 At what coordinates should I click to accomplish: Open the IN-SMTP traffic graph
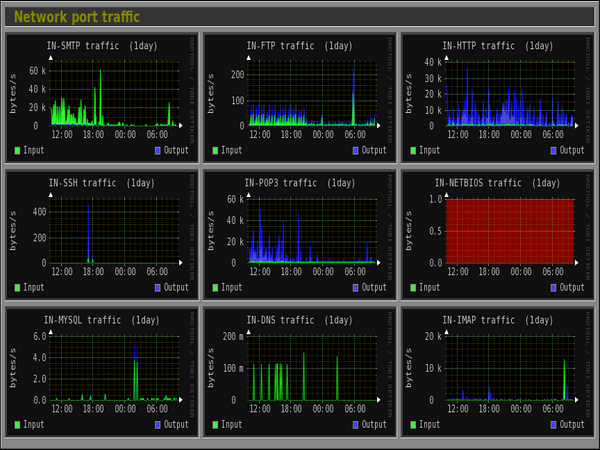101,95
